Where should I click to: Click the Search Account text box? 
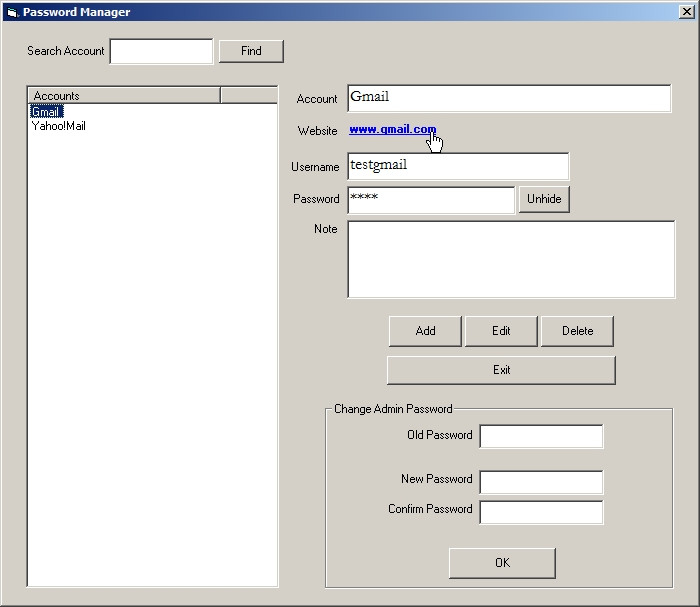coord(161,51)
